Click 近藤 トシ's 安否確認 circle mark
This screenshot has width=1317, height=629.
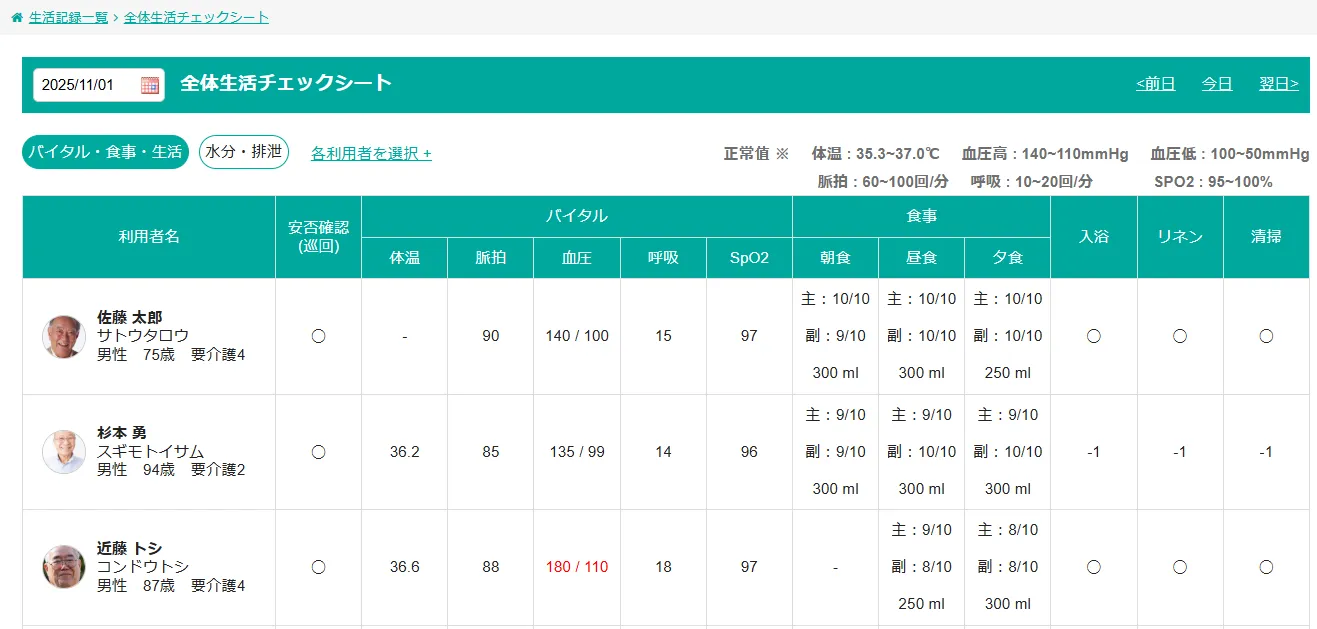coord(318,567)
